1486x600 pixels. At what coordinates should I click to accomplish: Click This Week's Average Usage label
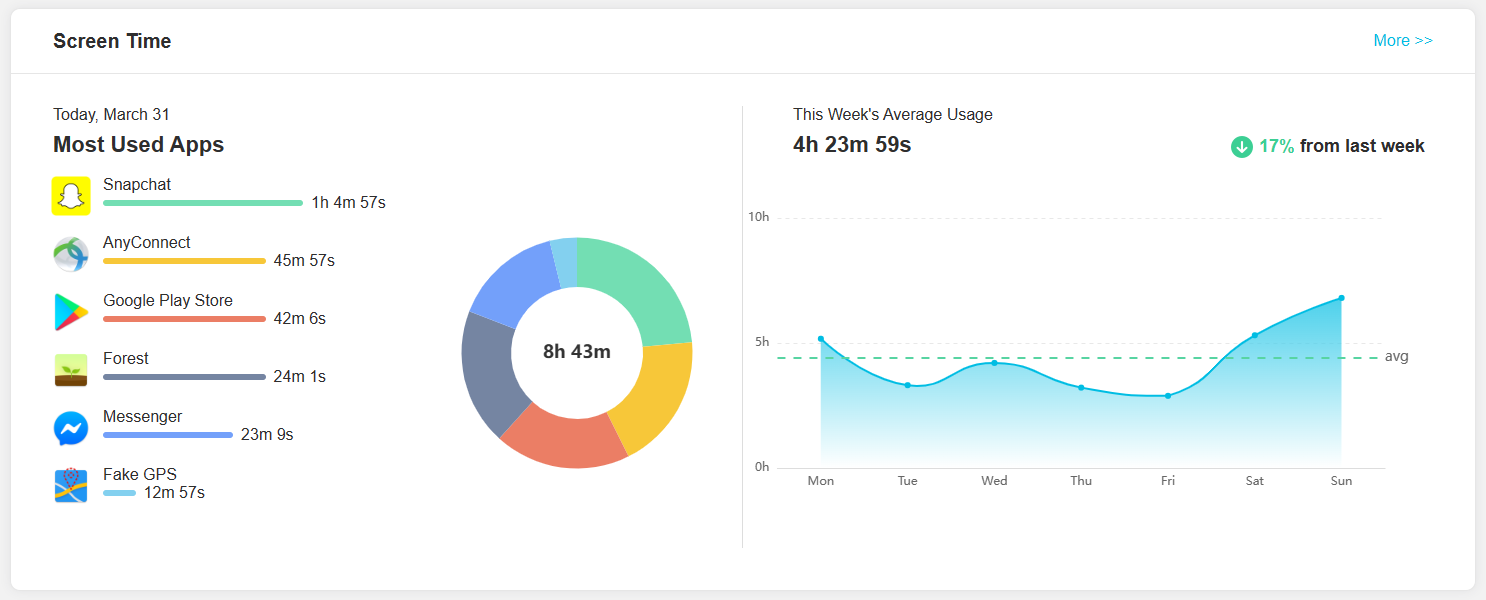click(x=893, y=115)
